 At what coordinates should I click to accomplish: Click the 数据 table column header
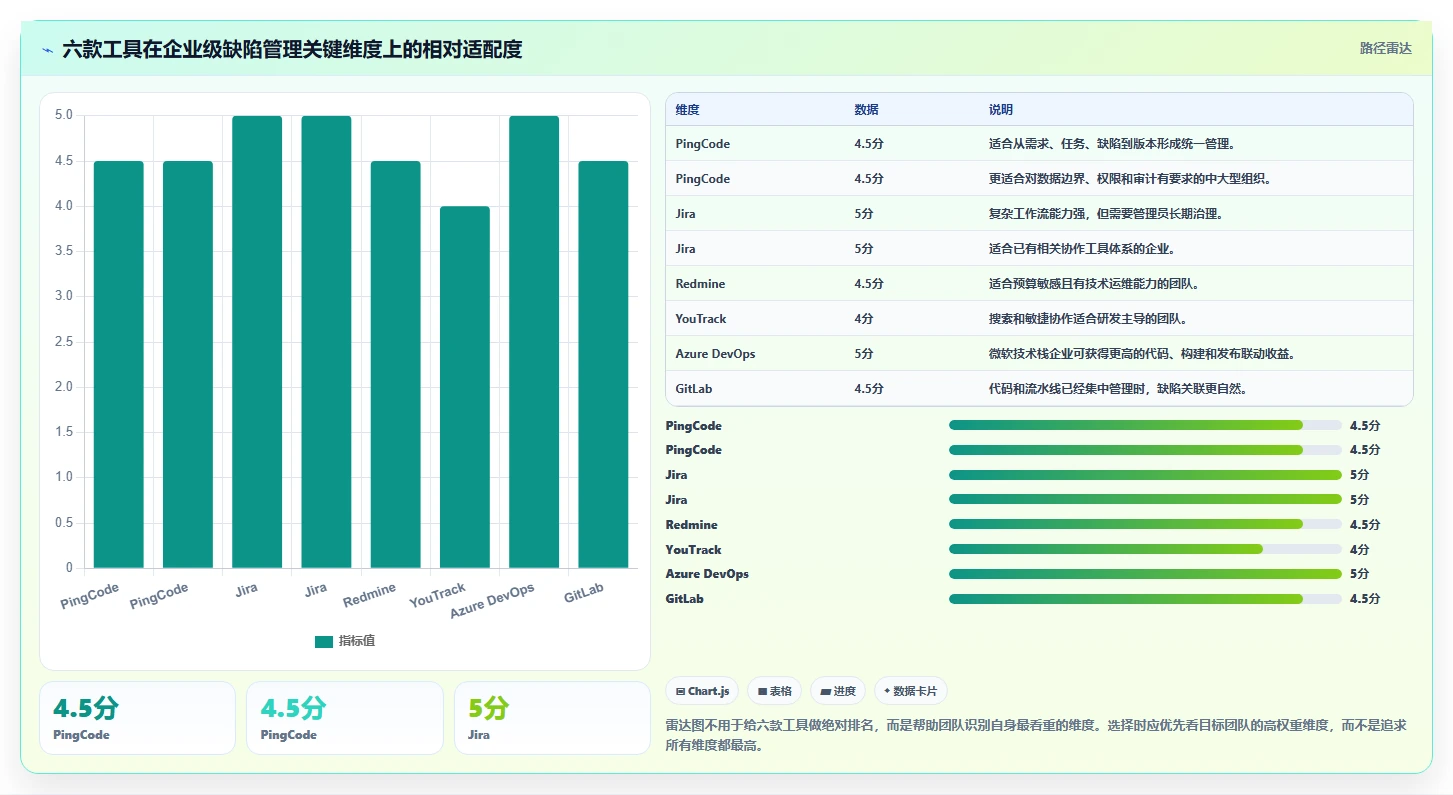pyautogui.click(x=867, y=110)
